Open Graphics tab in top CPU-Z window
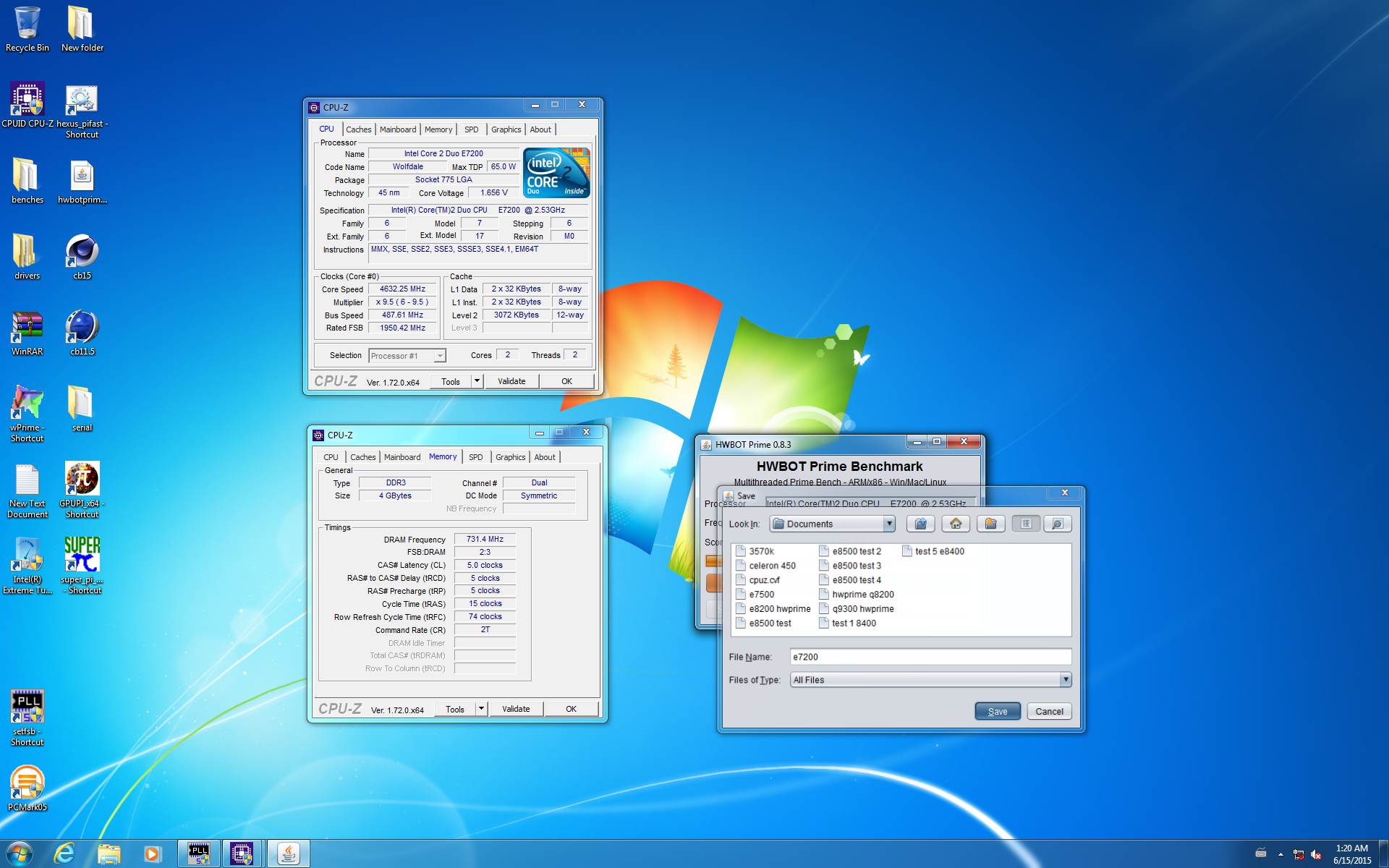 tap(506, 129)
